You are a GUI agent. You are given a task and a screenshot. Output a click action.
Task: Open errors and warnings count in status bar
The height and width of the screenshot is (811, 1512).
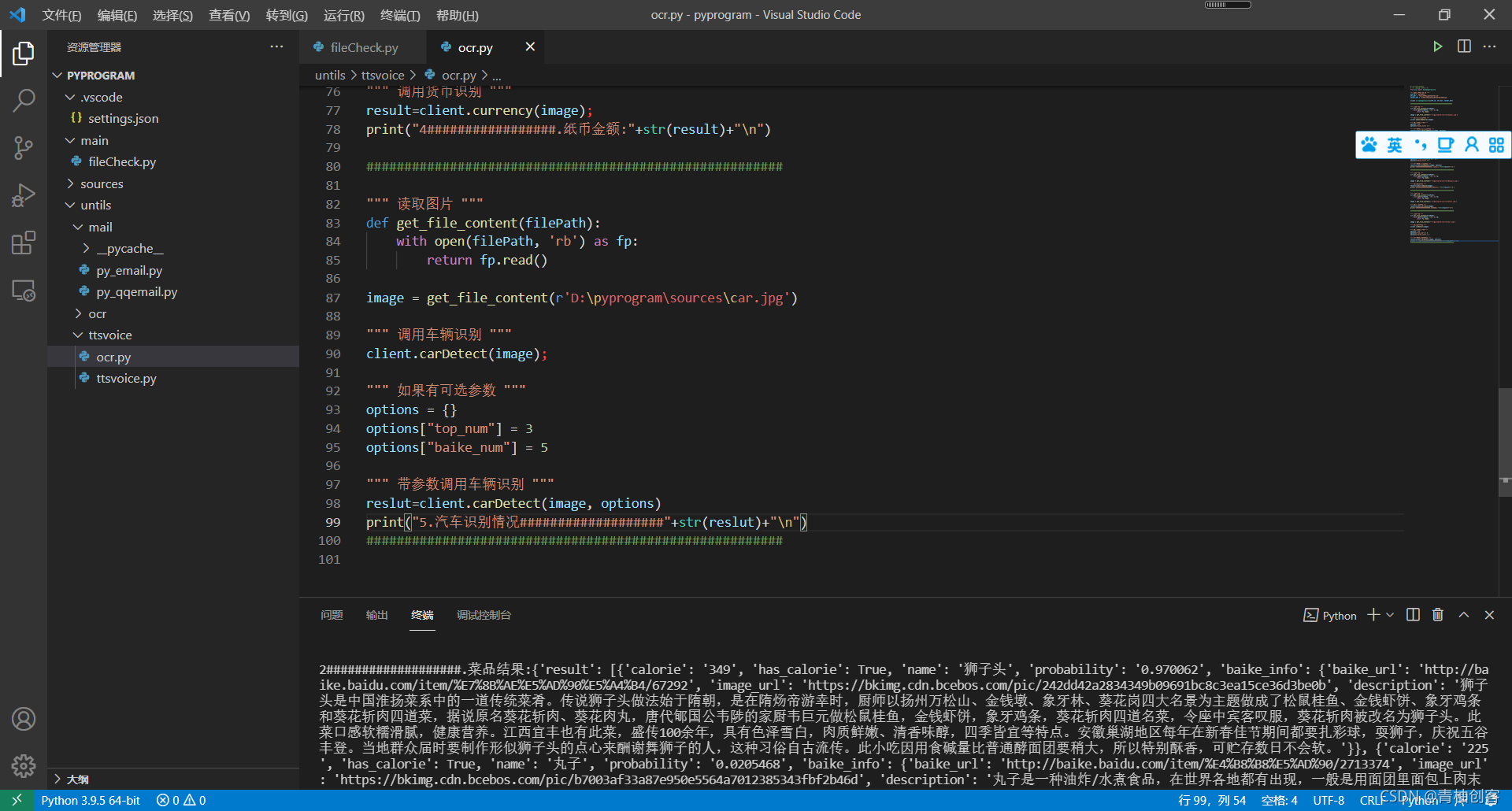coord(181,800)
